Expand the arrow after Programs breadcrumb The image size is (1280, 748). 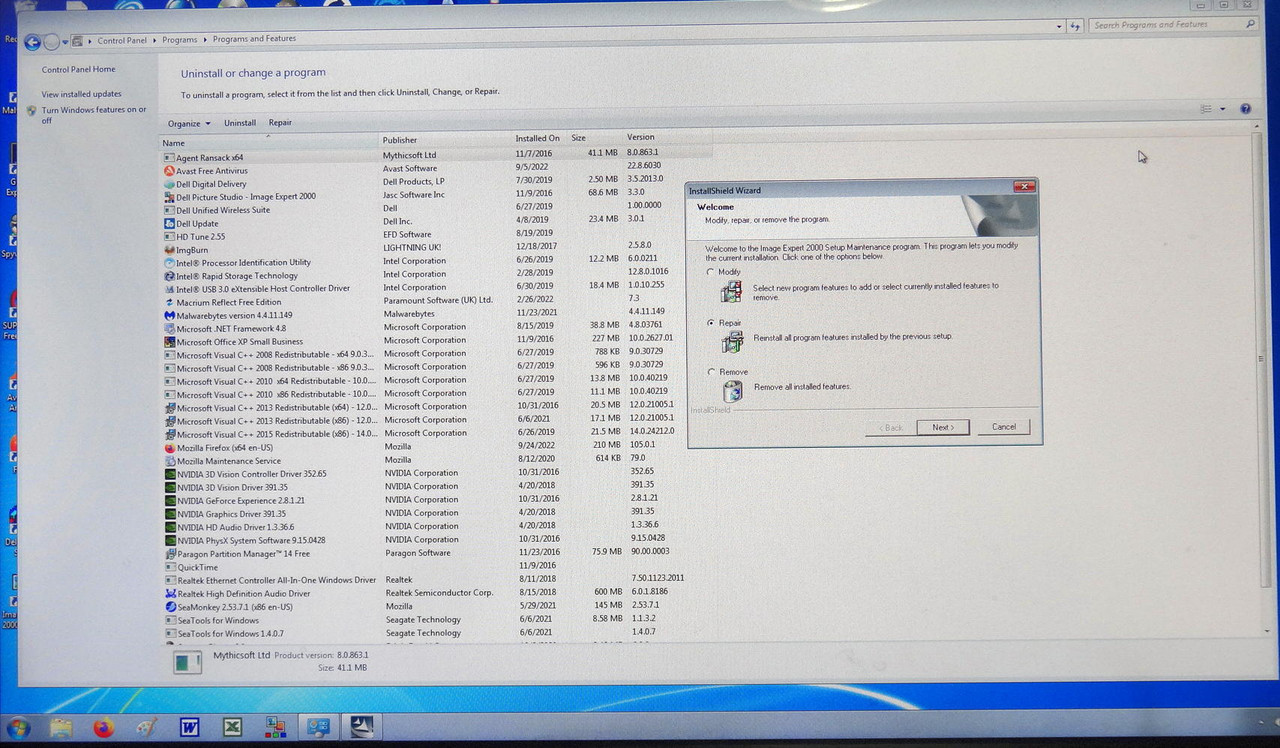205,40
